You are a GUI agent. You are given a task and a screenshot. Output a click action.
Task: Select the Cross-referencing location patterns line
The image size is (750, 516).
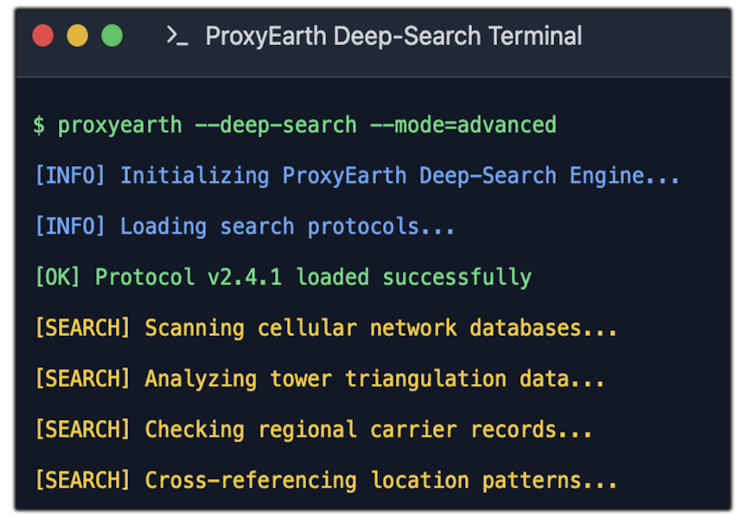(x=380, y=481)
